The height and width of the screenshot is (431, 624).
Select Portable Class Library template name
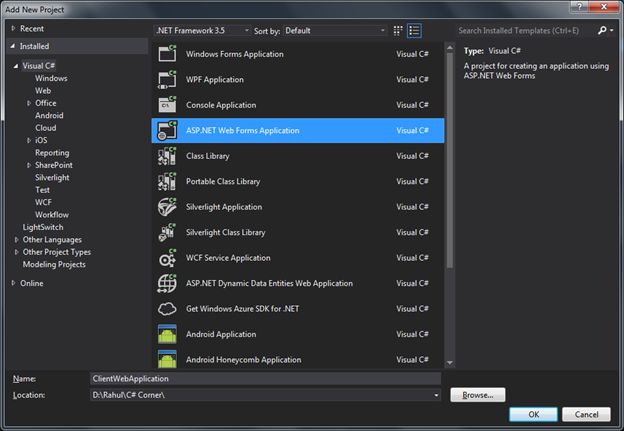223,181
